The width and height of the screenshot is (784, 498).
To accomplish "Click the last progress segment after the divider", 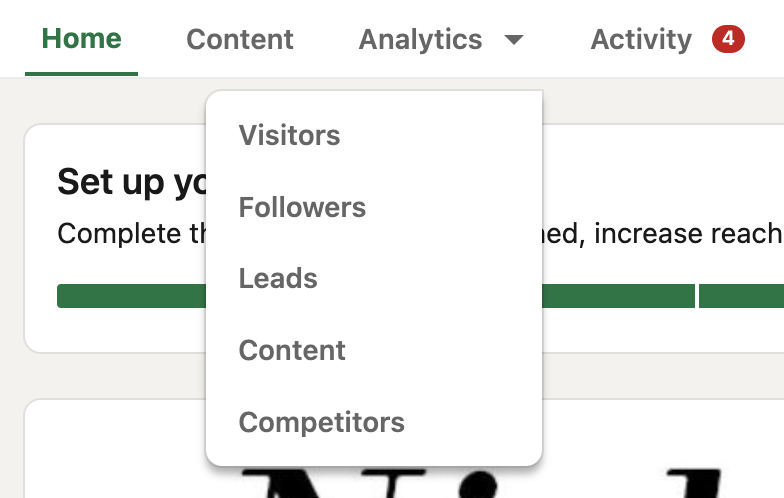I will click(x=742, y=296).
